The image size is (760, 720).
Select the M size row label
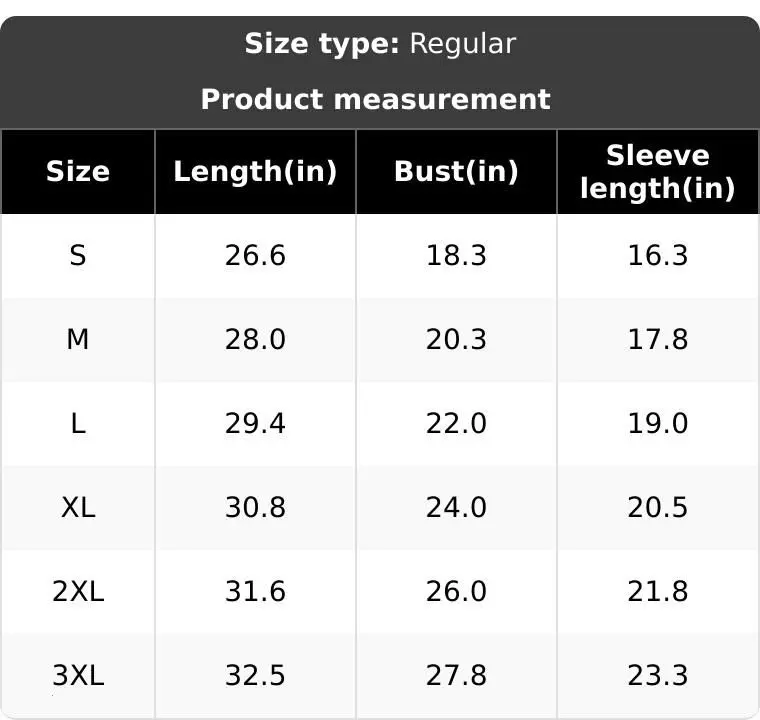[x=78, y=340]
